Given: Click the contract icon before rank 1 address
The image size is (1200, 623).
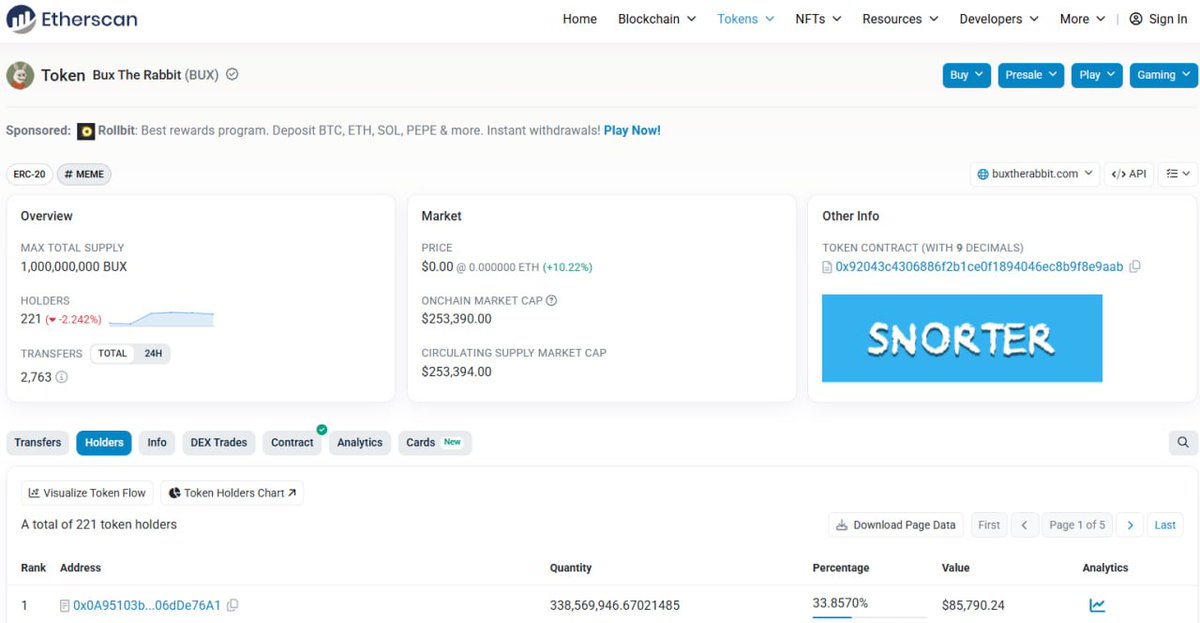Looking at the screenshot, I should click(65, 605).
